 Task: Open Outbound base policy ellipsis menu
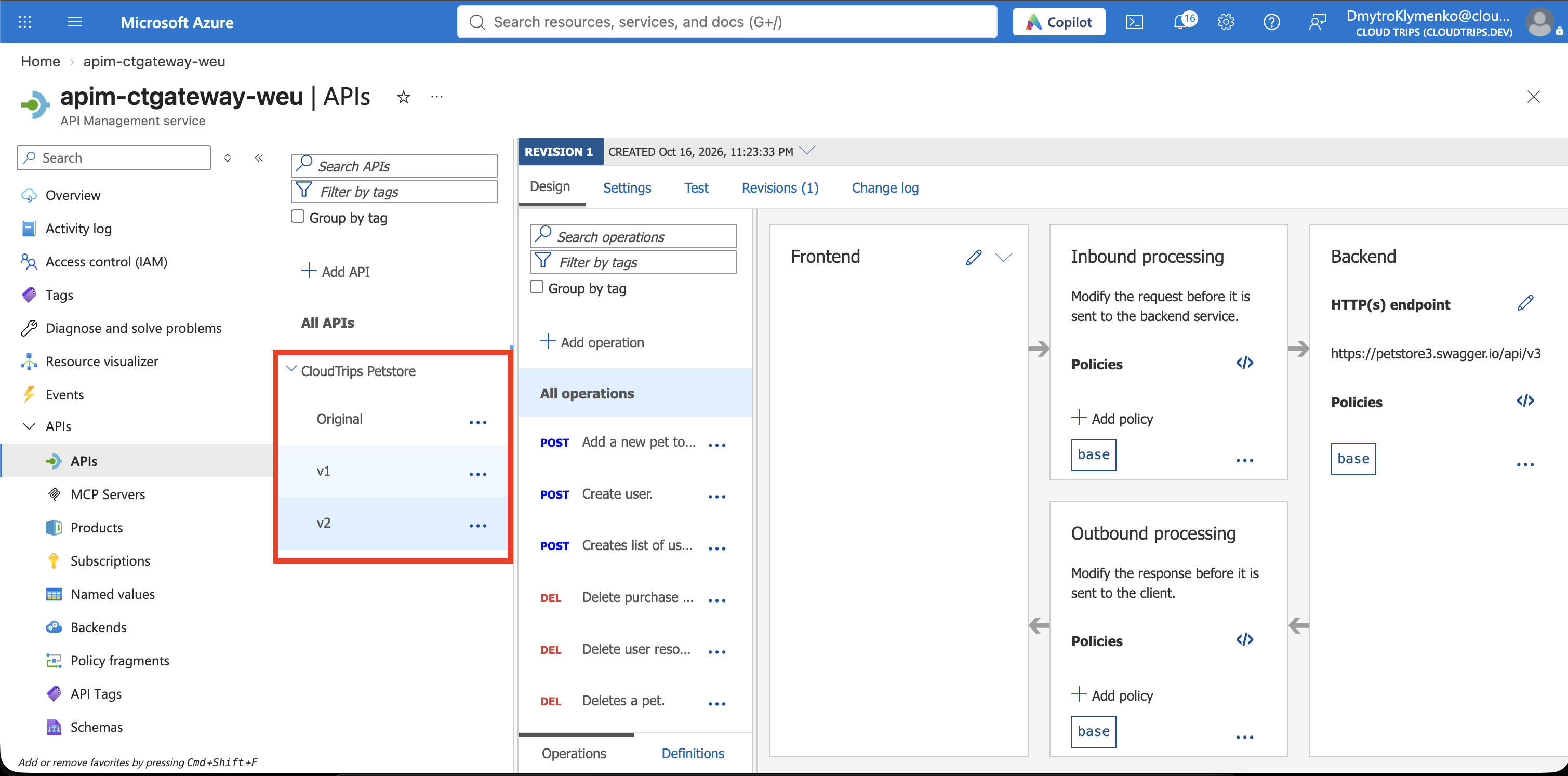[1245, 738]
